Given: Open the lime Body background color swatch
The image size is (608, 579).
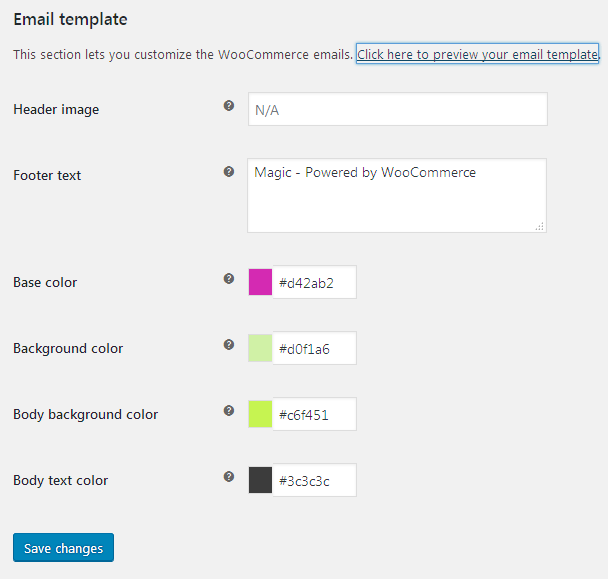Looking at the screenshot, I should tap(260, 414).
